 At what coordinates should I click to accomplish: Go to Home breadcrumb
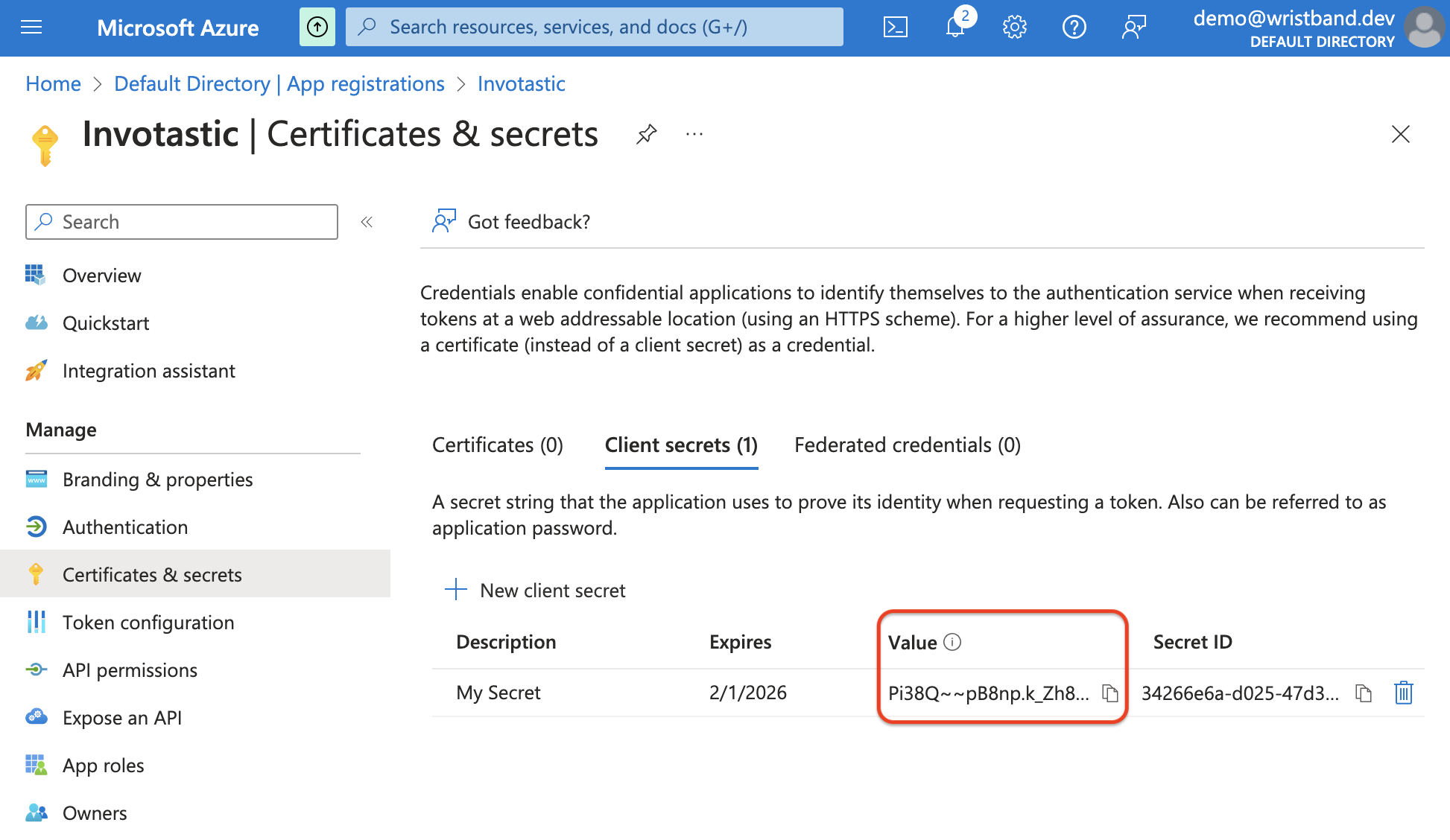pos(53,84)
